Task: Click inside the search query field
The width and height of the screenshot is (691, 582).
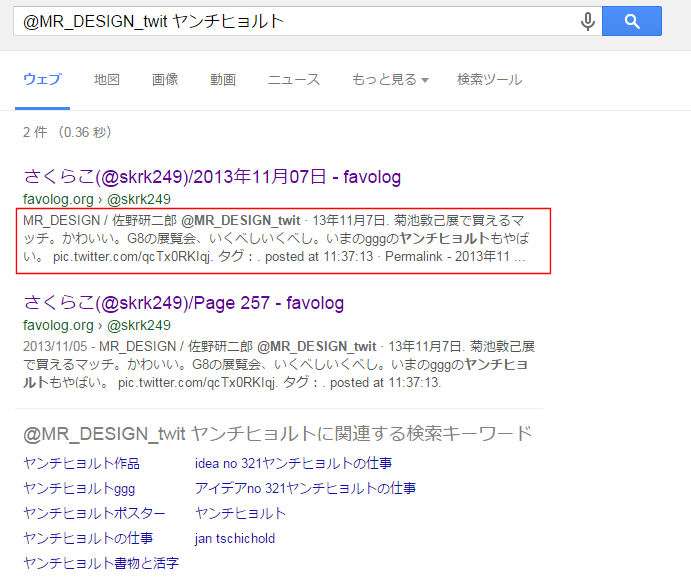Action: [x=295, y=21]
